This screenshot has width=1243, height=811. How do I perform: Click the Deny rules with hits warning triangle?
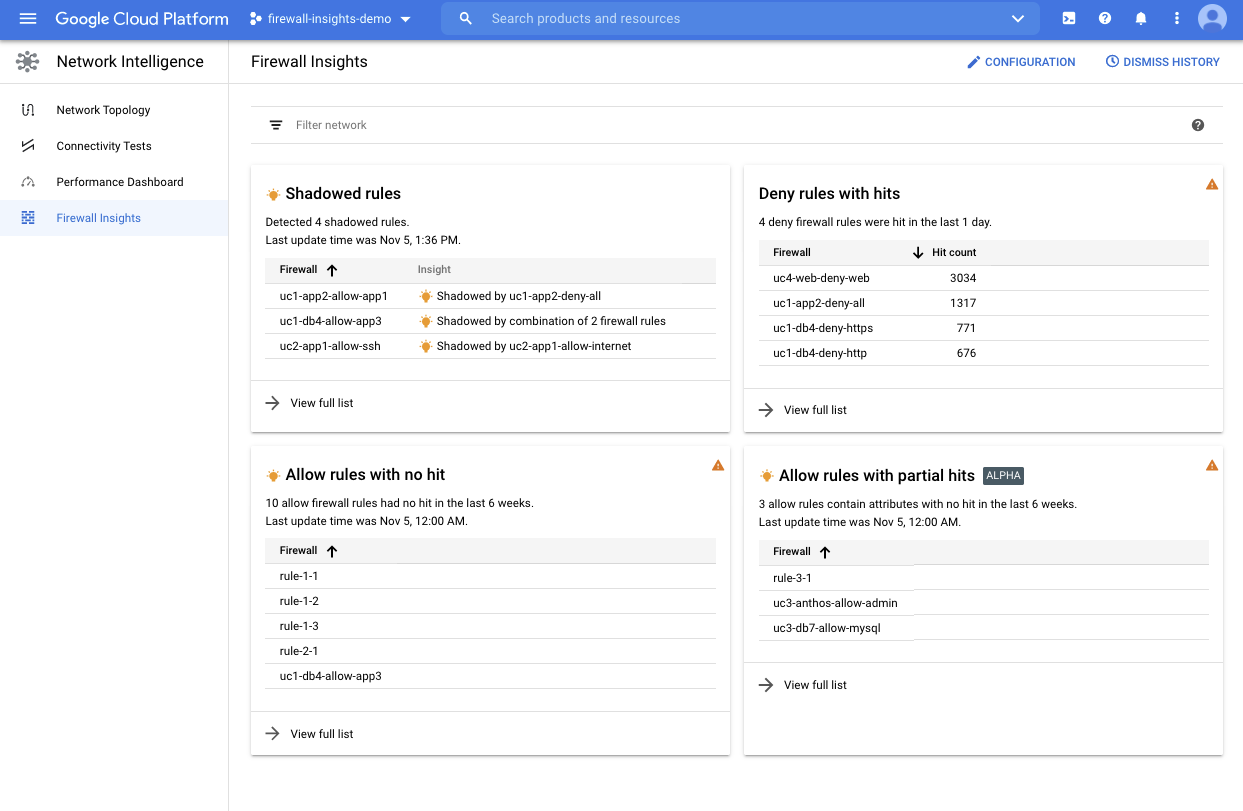click(1212, 184)
